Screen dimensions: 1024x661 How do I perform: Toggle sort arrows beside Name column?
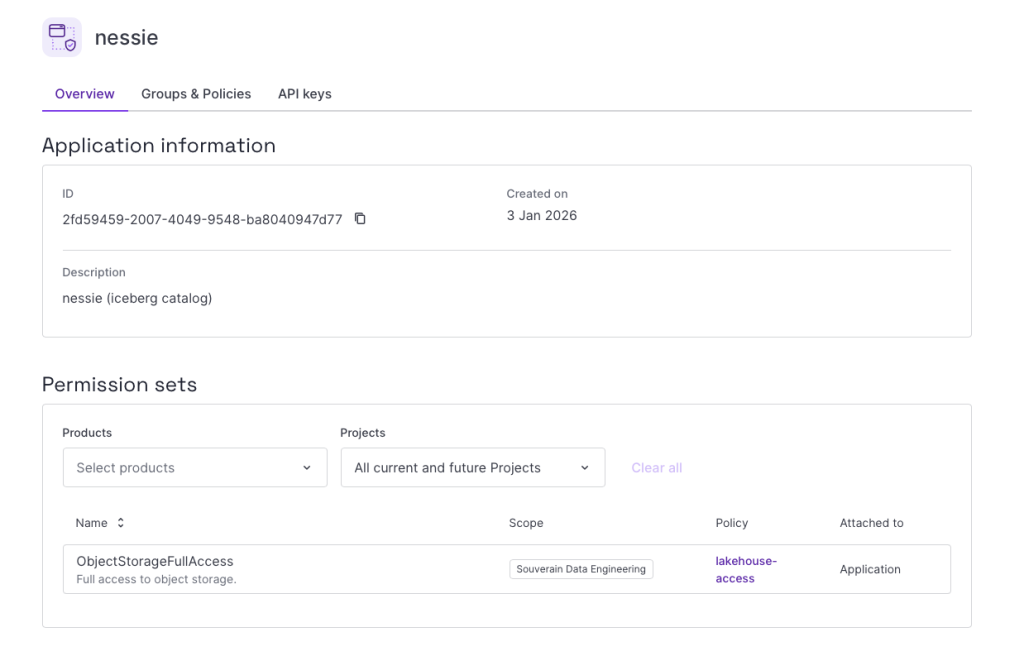click(121, 523)
